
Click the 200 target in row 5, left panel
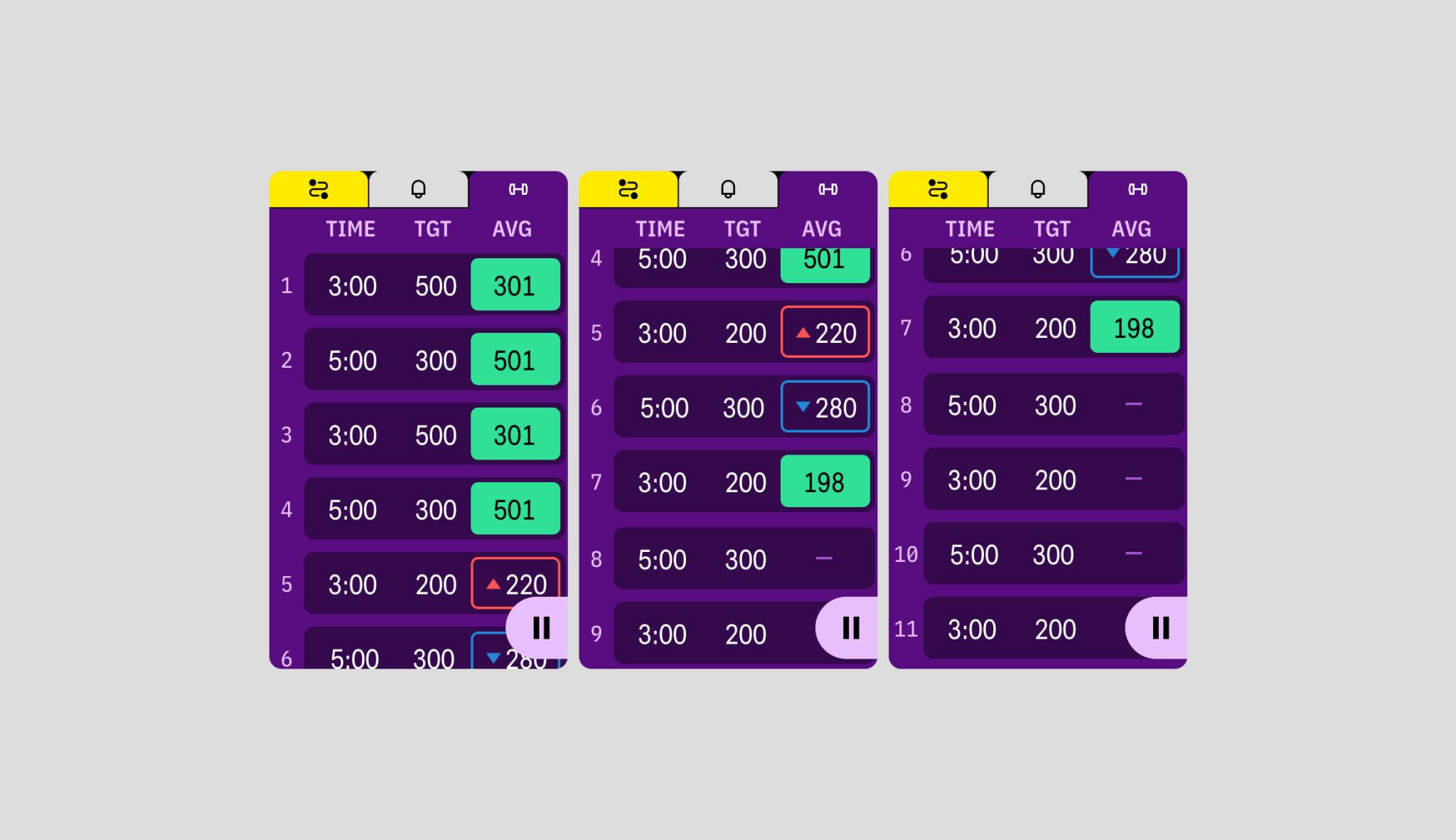[436, 585]
